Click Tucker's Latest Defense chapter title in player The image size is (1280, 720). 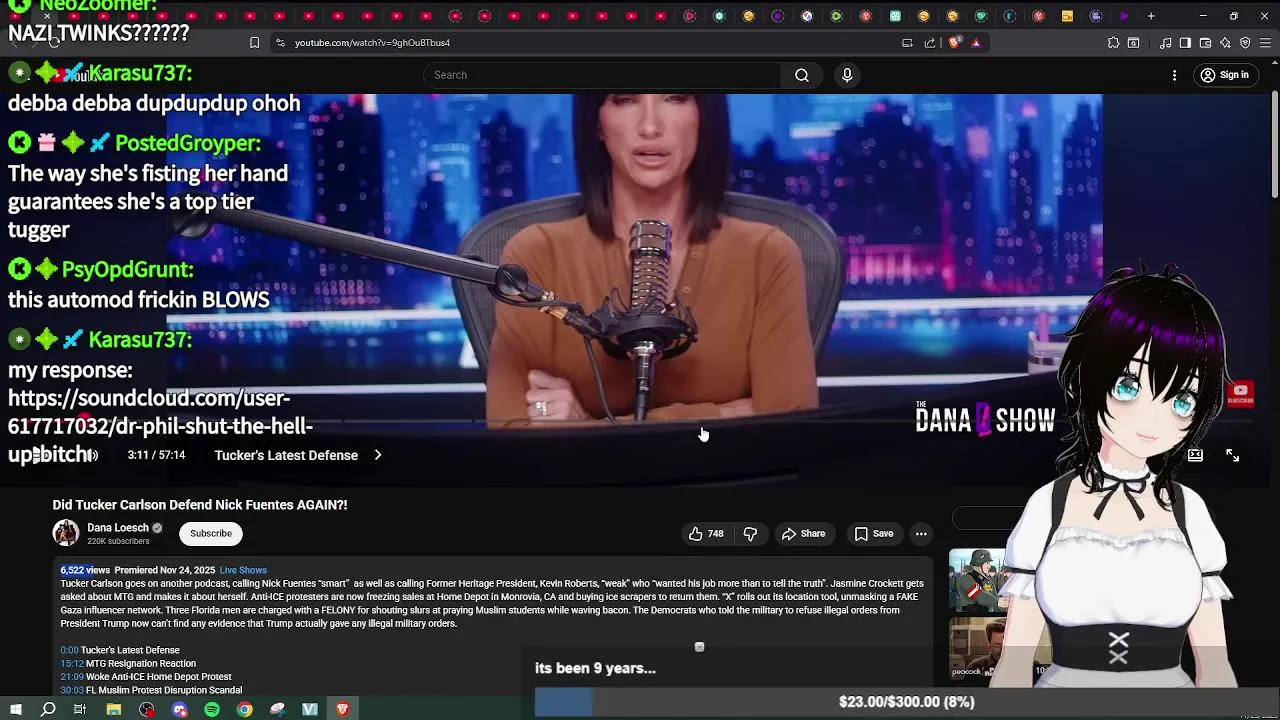[x=286, y=455]
